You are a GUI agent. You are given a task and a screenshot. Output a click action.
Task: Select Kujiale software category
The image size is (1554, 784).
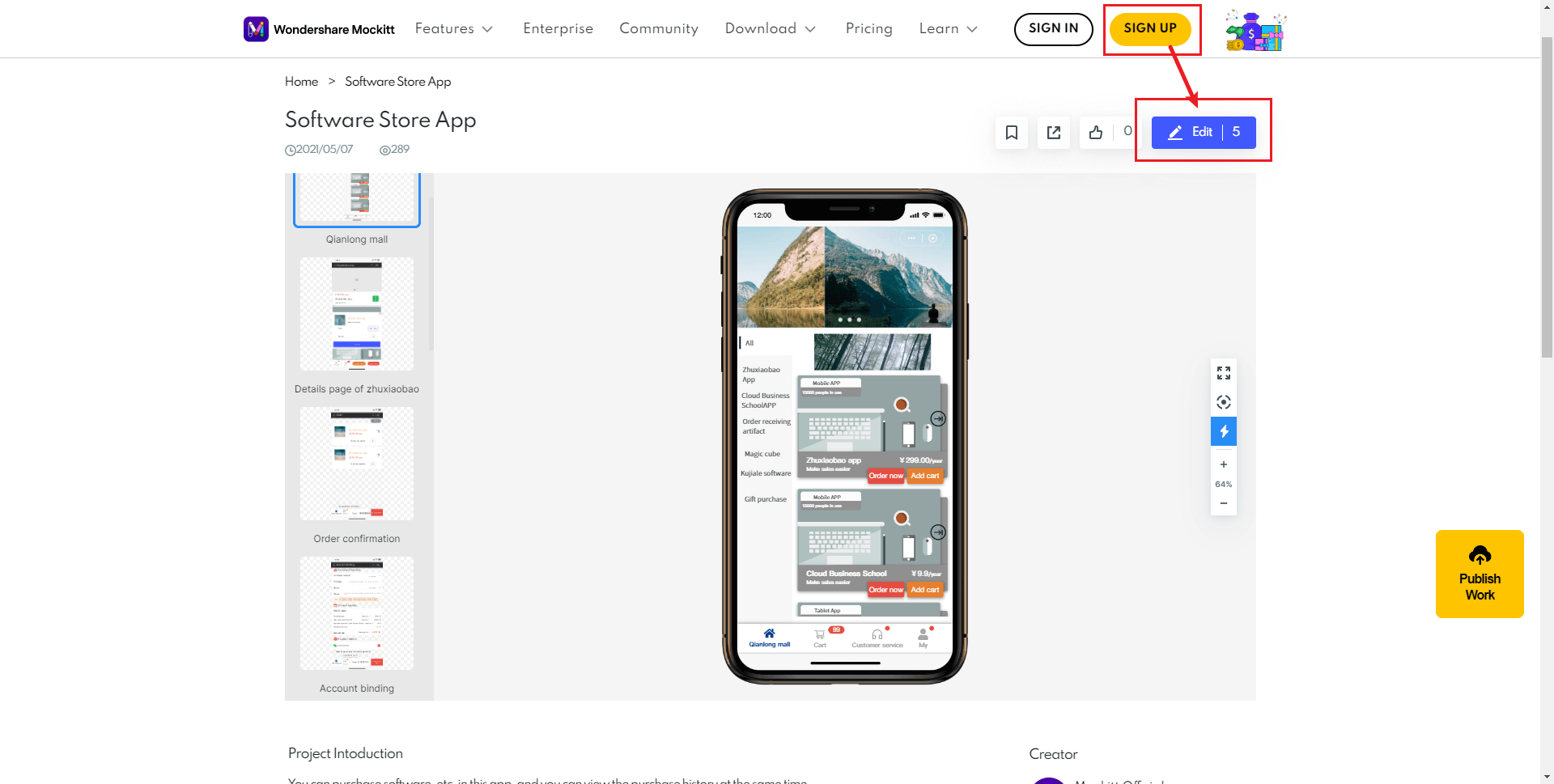coord(766,473)
